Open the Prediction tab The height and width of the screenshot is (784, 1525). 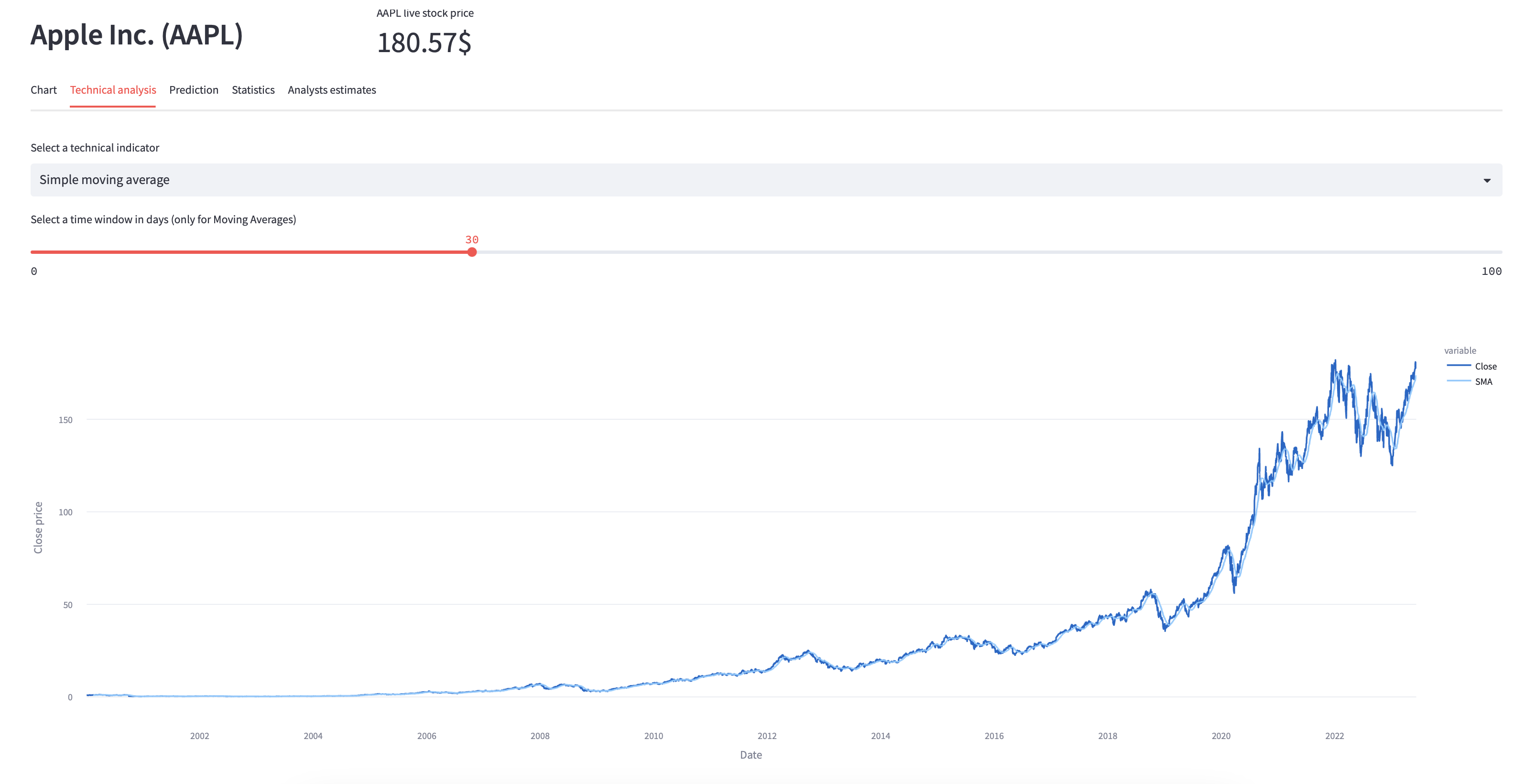coord(194,89)
